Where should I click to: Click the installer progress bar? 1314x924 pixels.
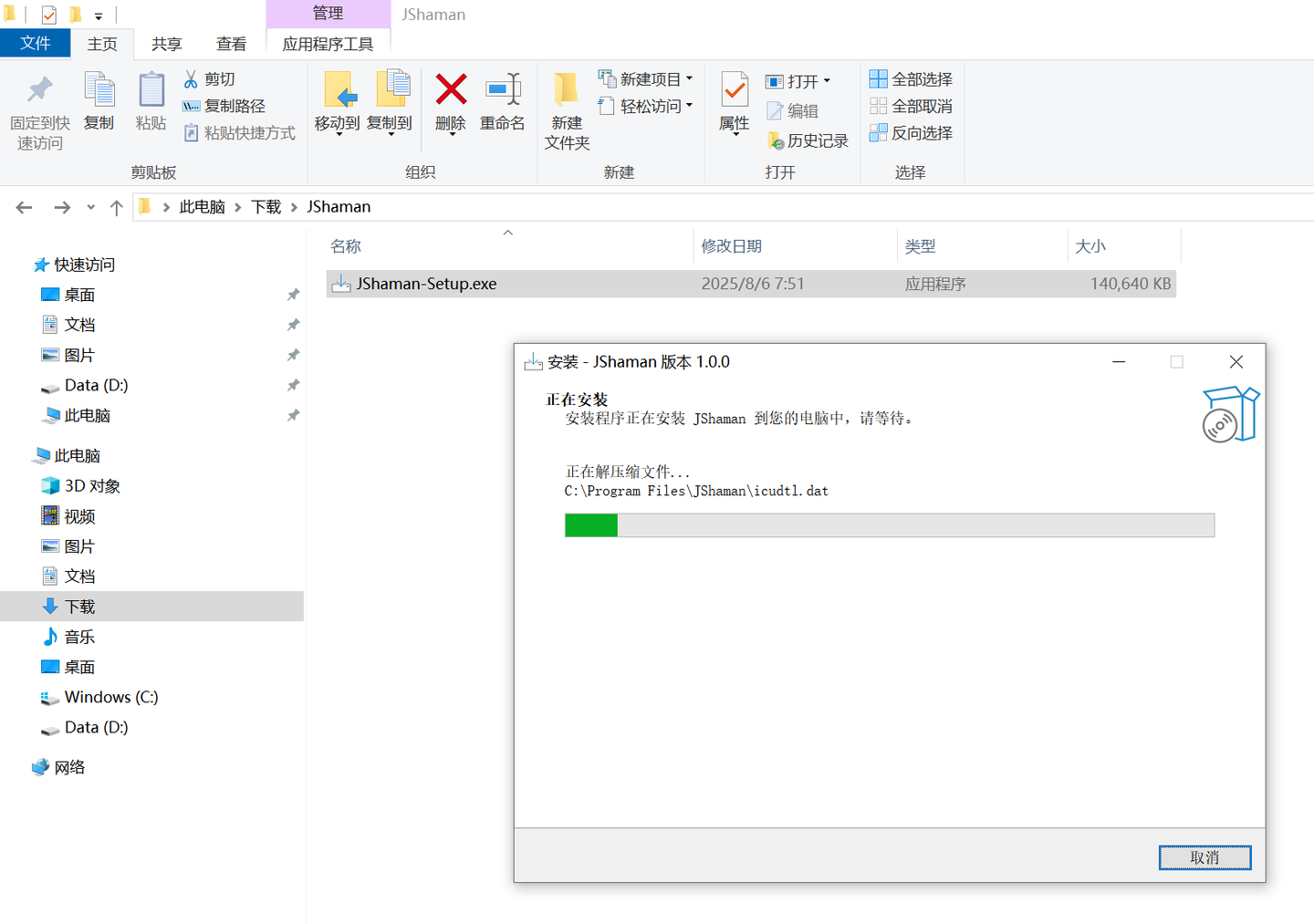(x=889, y=525)
